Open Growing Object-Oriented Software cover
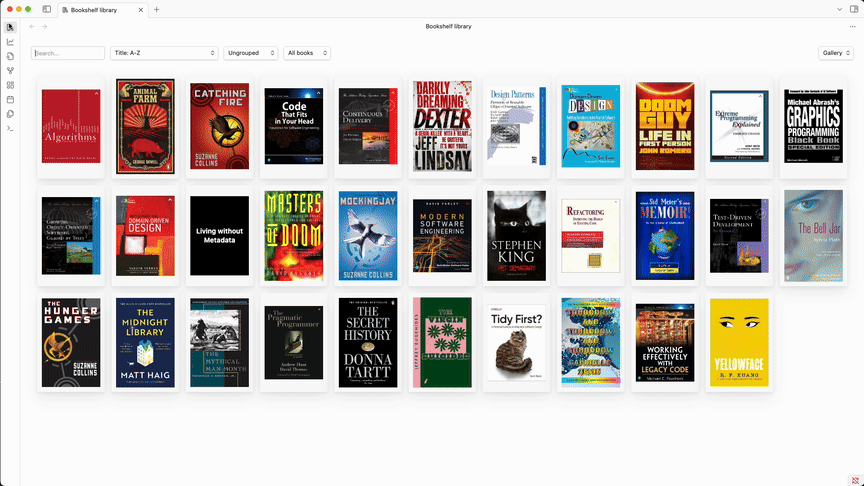This screenshot has height=486, width=864. [71, 236]
